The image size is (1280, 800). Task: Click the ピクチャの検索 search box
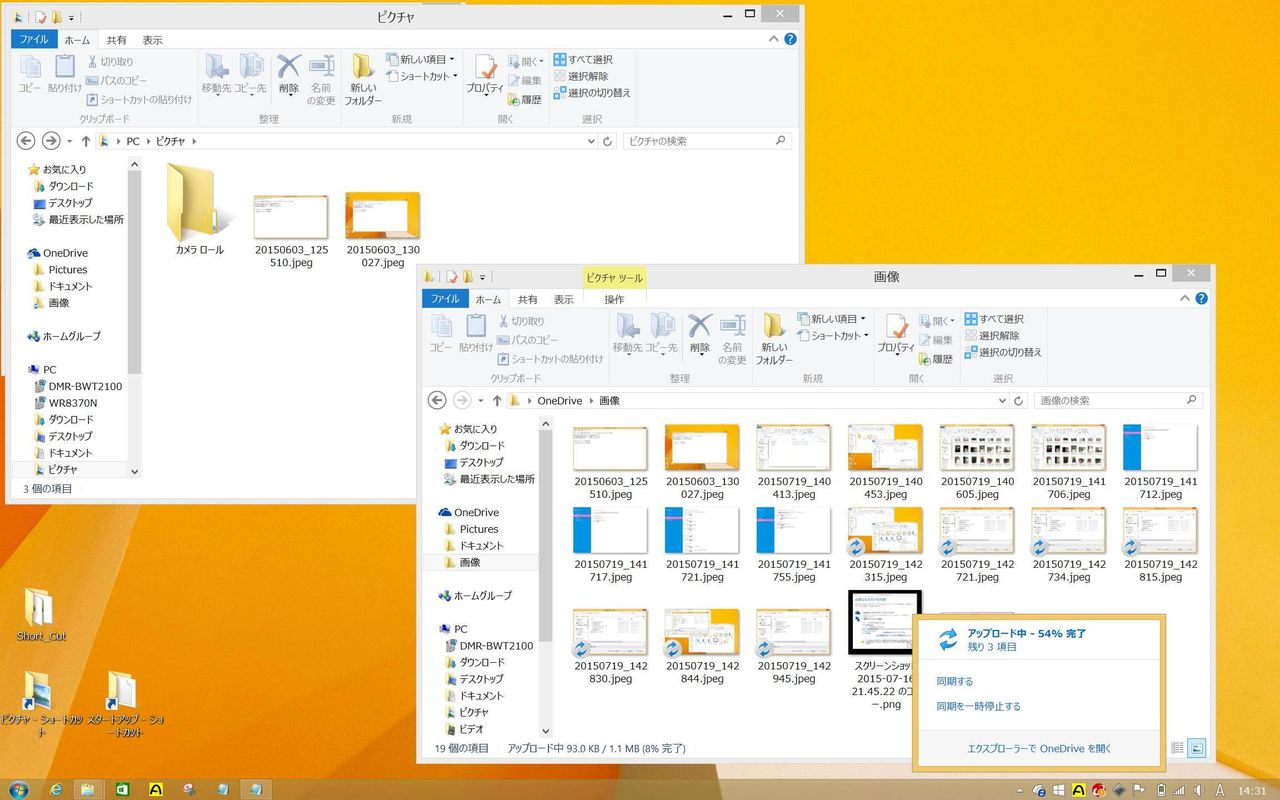[707, 141]
